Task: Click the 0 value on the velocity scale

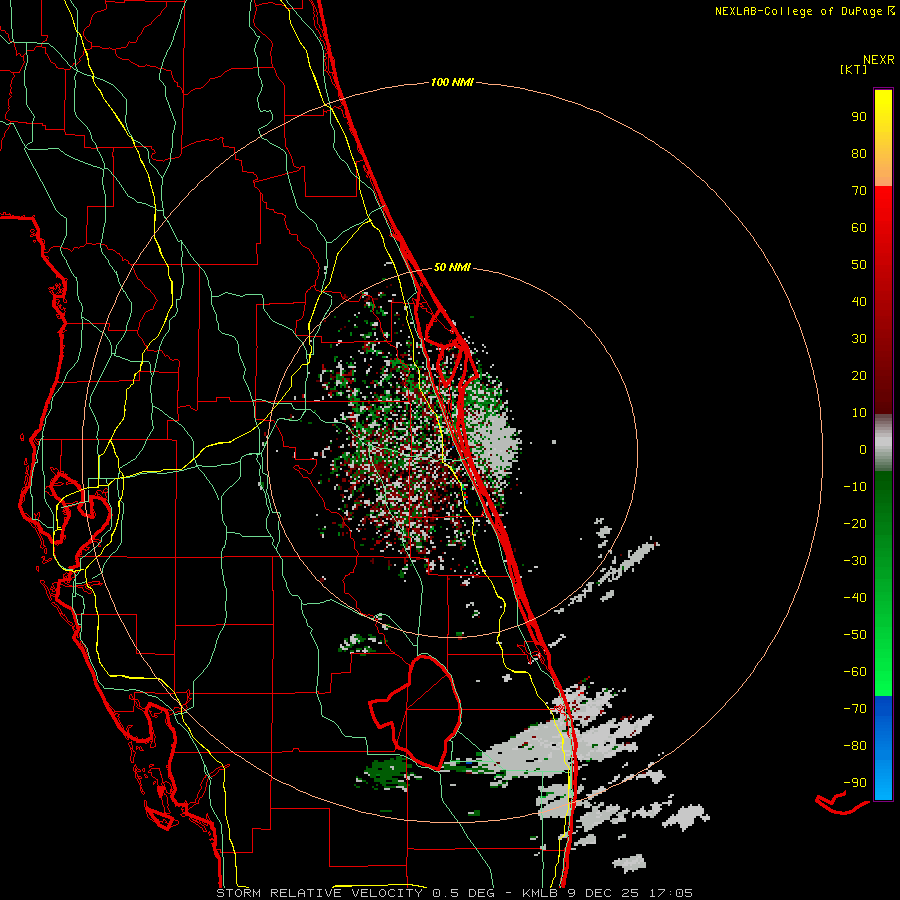Action: [x=863, y=449]
